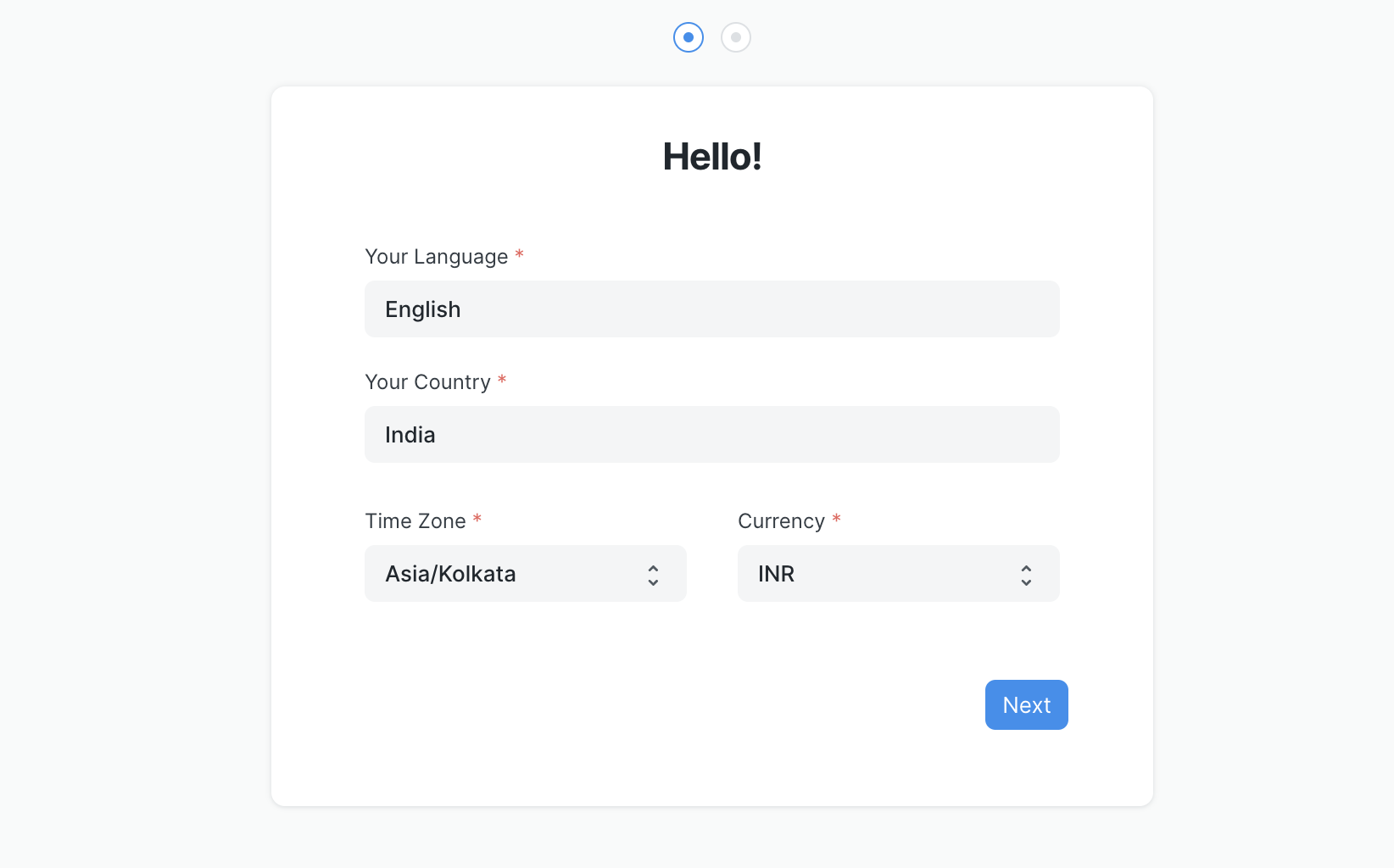Click the English language field
The width and height of the screenshot is (1394, 868).
coord(711,309)
